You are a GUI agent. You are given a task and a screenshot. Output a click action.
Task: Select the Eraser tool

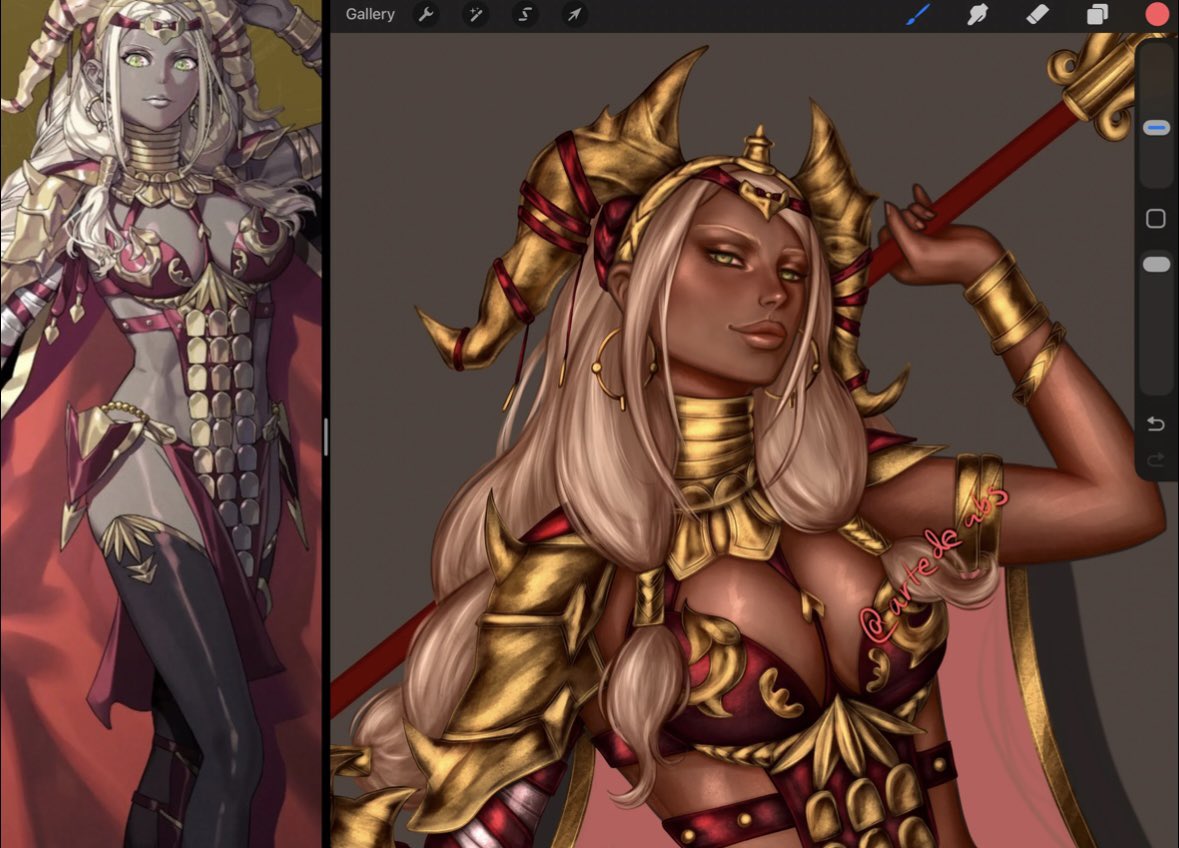1038,14
